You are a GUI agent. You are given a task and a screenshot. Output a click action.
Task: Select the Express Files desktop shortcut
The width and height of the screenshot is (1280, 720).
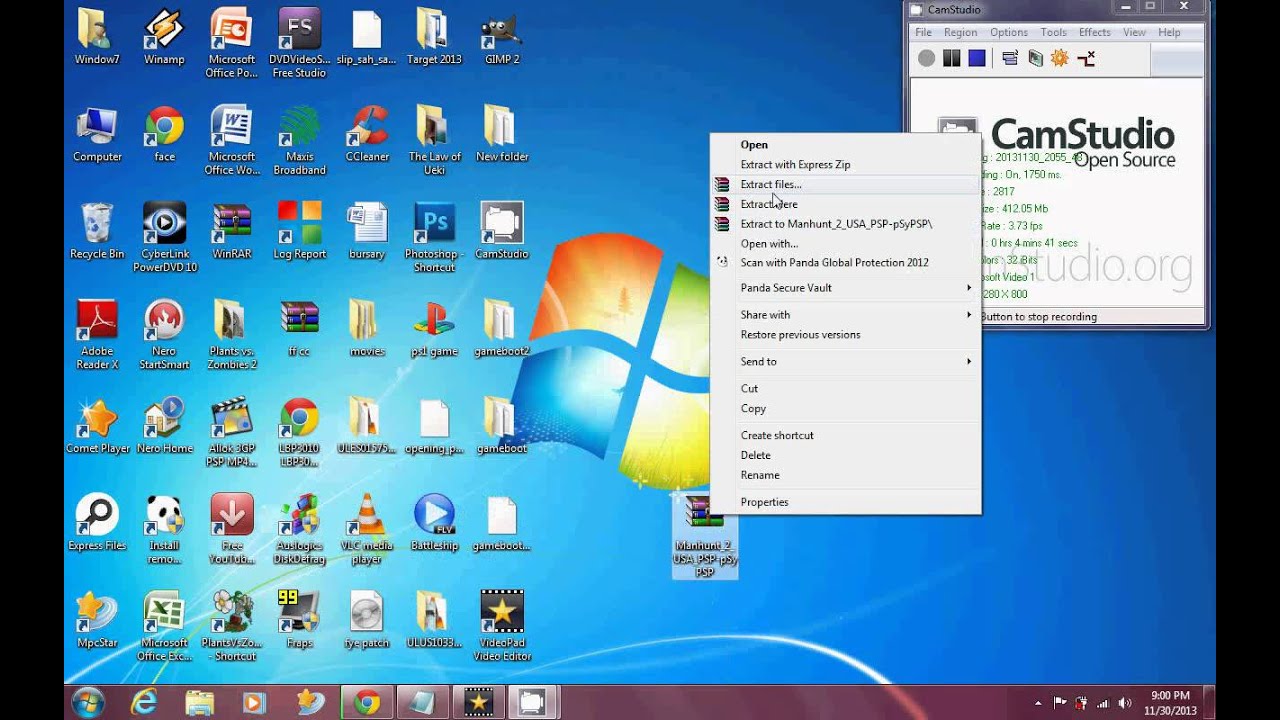pos(97,523)
